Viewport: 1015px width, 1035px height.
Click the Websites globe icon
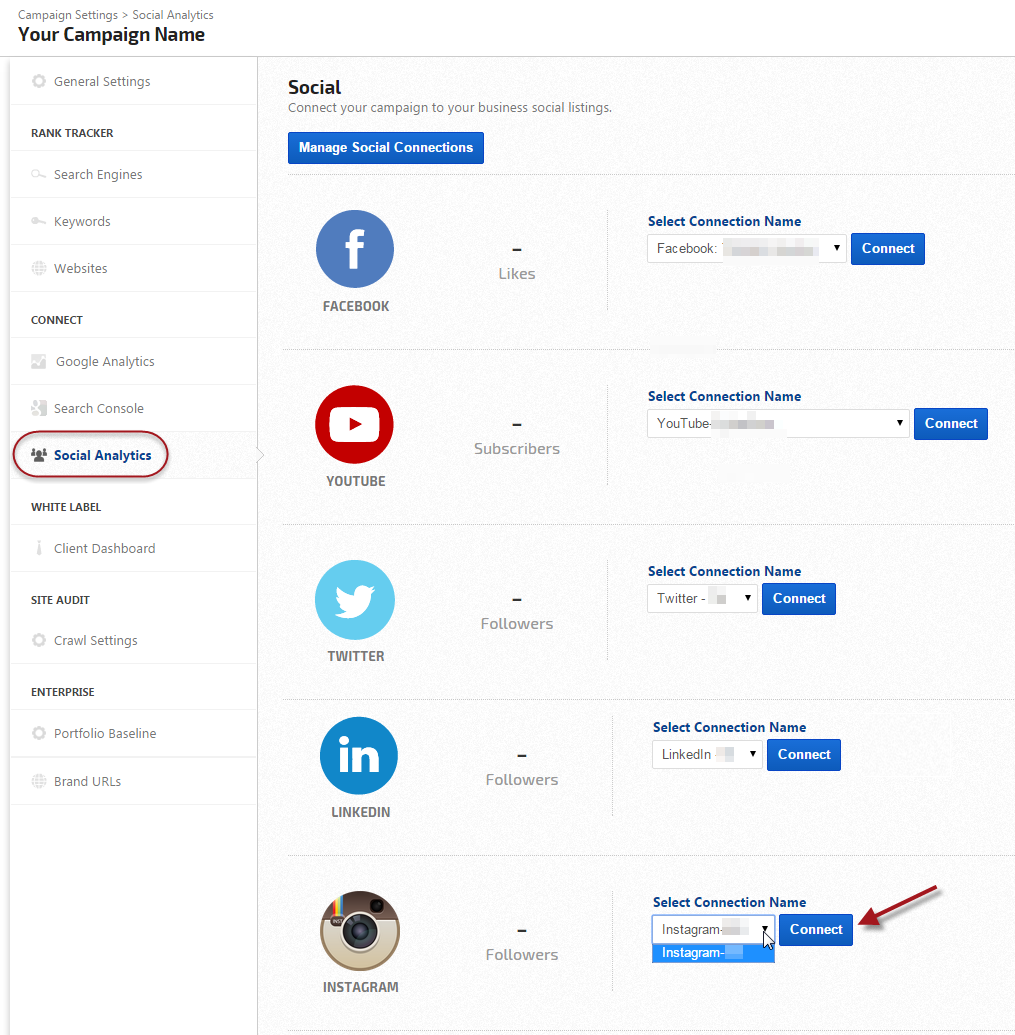(39, 268)
